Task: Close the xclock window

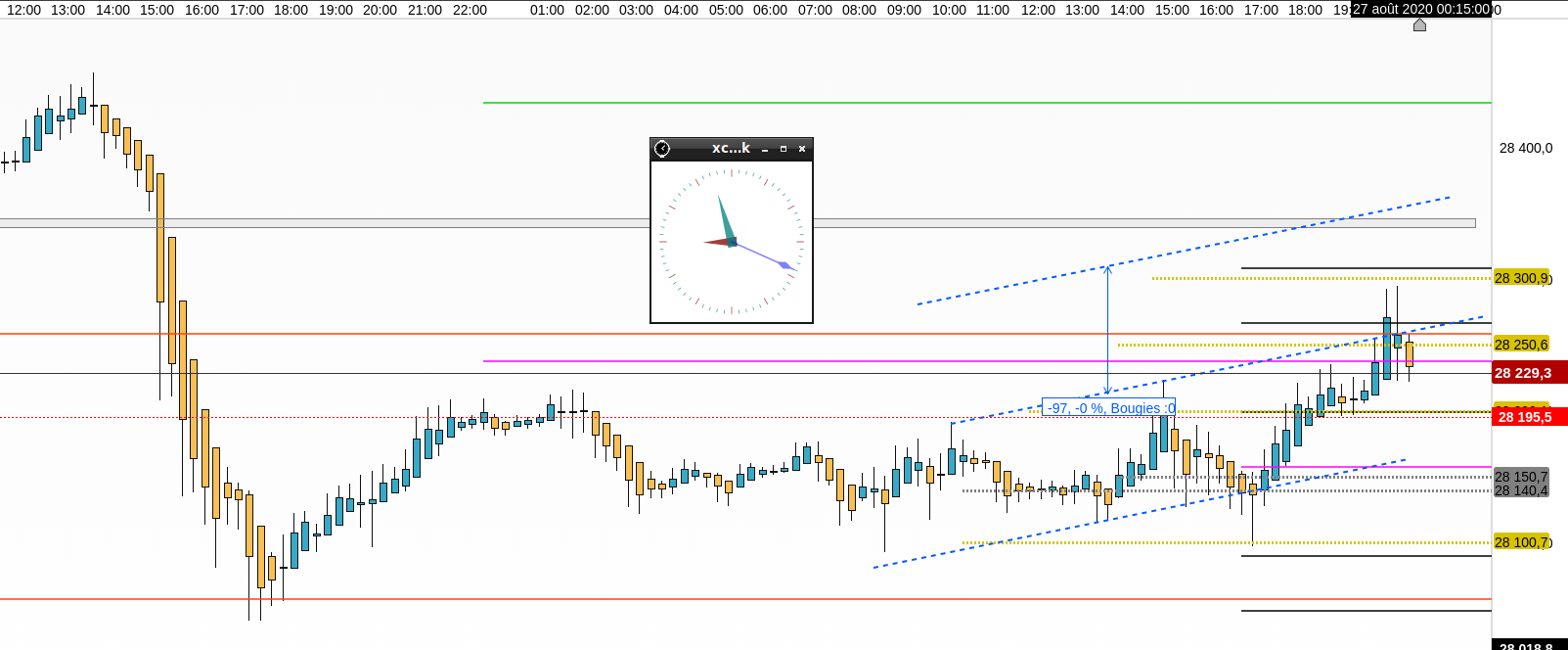Action: point(802,149)
